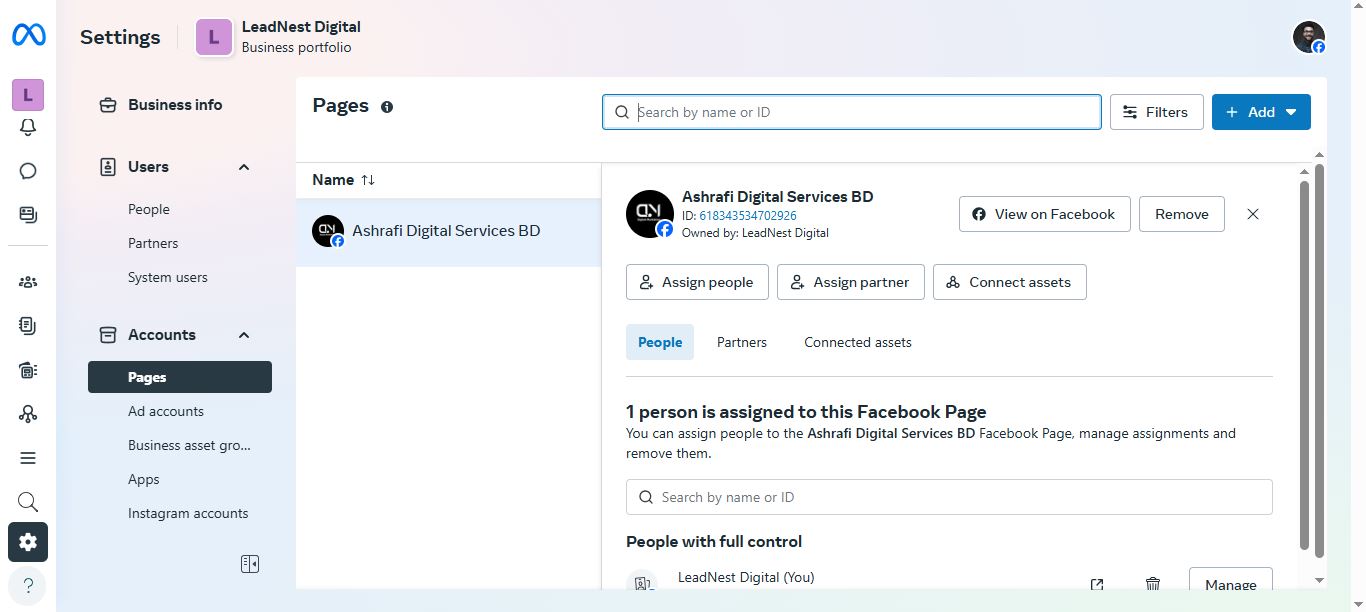This screenshot has width=1366, height=612.
Task: Click the user profile avatar at top right
Action: pos(1309,37)
